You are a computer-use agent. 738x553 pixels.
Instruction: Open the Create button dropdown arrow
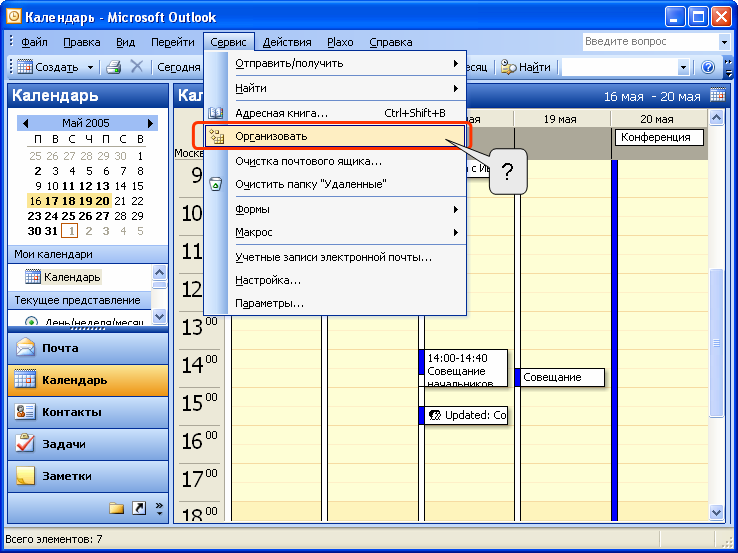click(x=90, y=68)
